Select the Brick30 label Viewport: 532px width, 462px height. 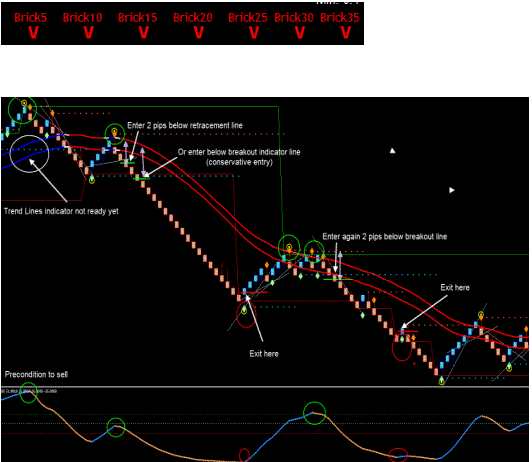tap(294, 18)
